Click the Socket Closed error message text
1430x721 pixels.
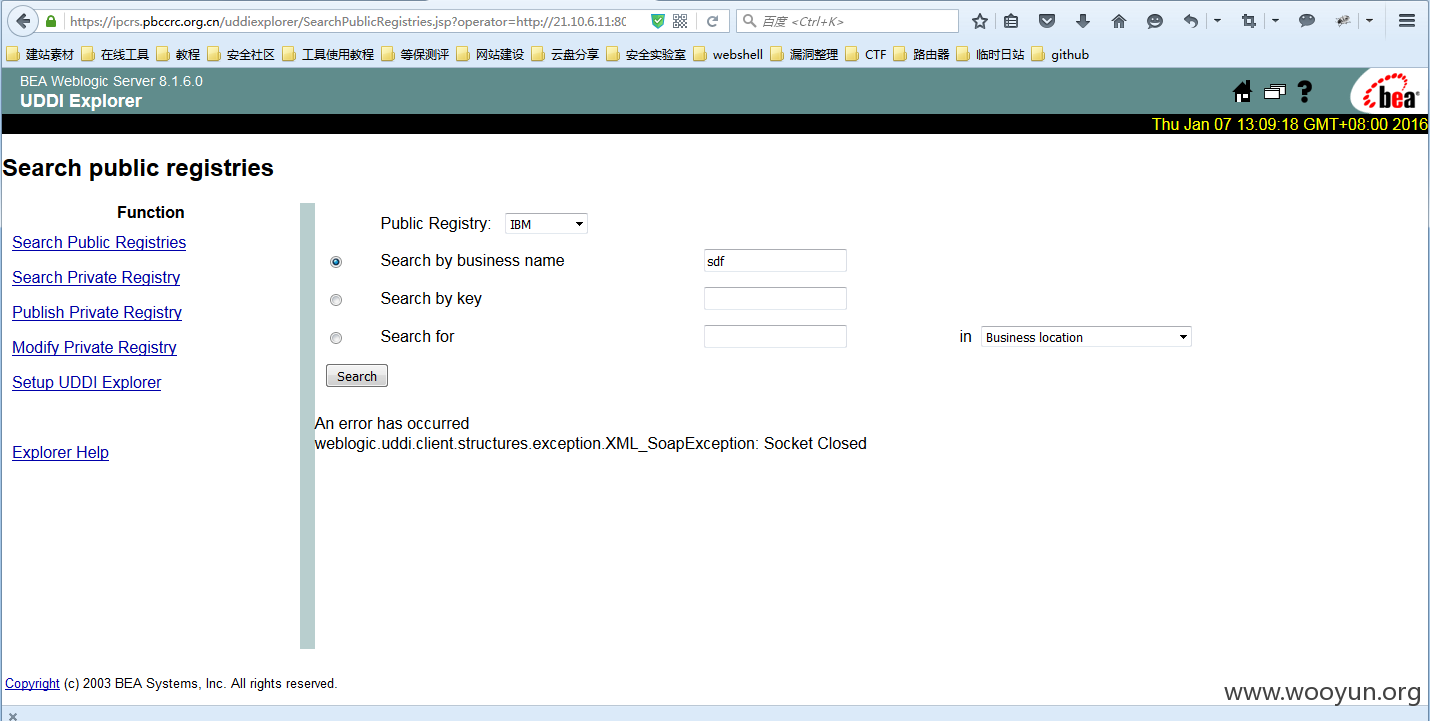click(590, 444)
